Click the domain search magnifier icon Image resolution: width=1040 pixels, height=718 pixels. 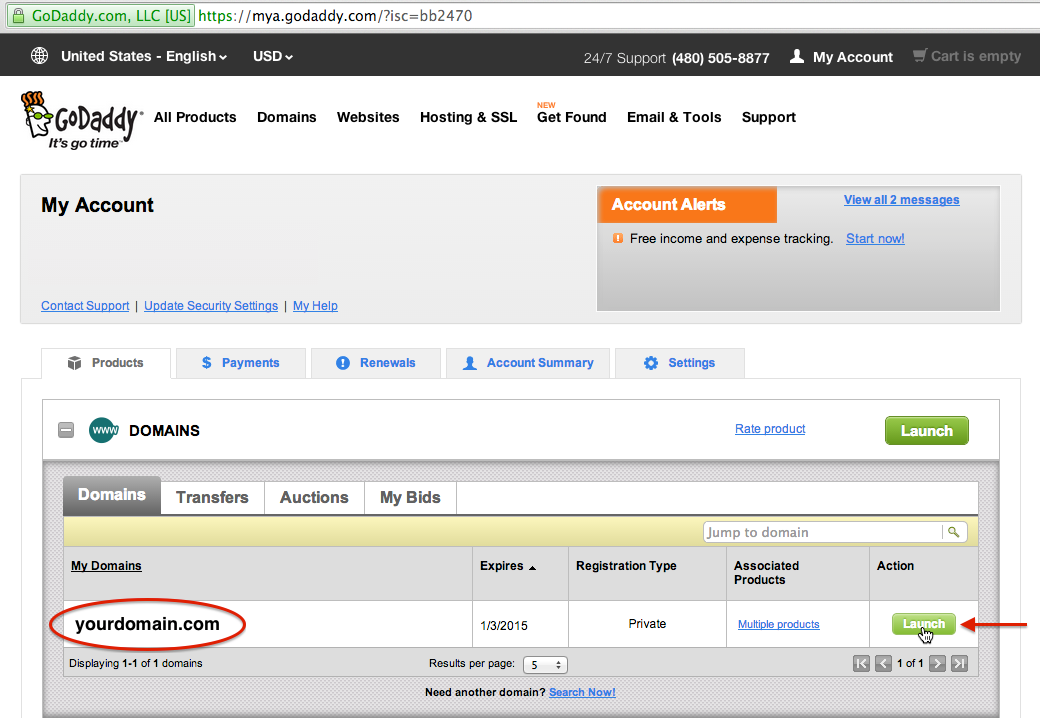click(x=954, y=532)
